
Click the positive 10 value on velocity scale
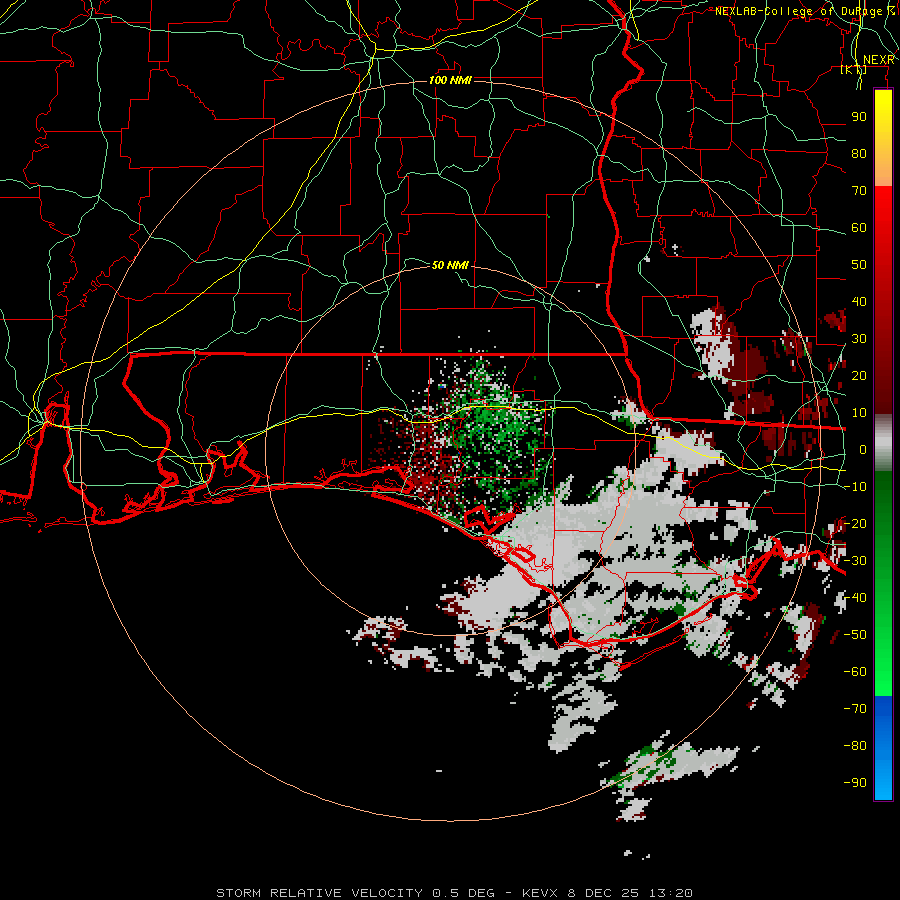tap(859, 413)
